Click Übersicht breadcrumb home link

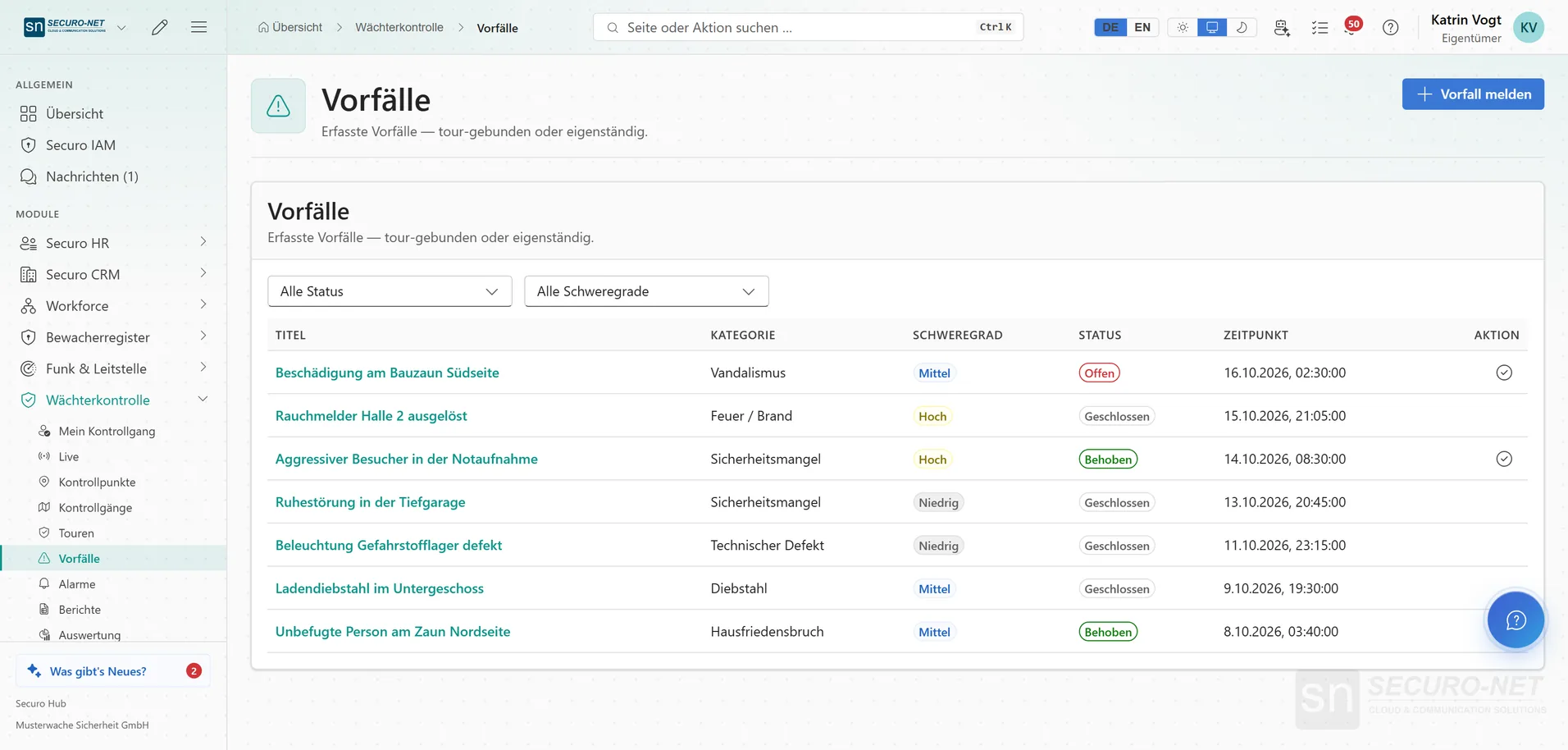coord(290,27)
